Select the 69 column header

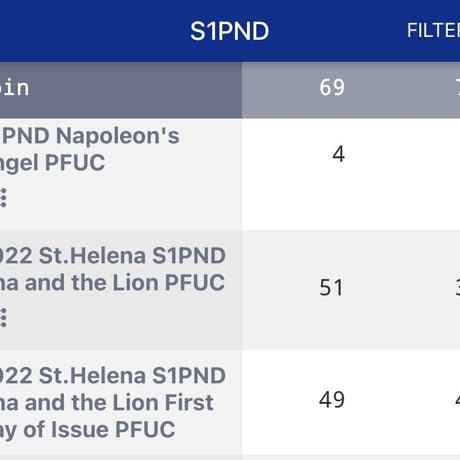point(332,88)
